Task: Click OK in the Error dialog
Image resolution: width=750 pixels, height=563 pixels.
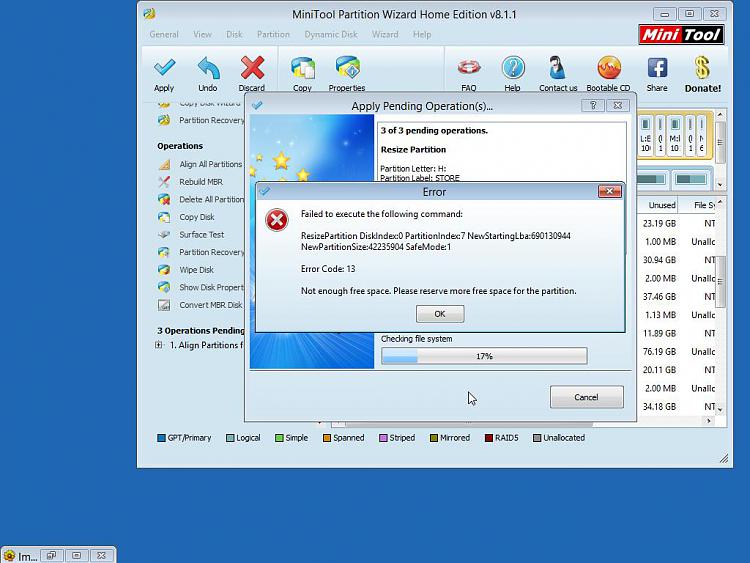Action: tap(440, 314)
